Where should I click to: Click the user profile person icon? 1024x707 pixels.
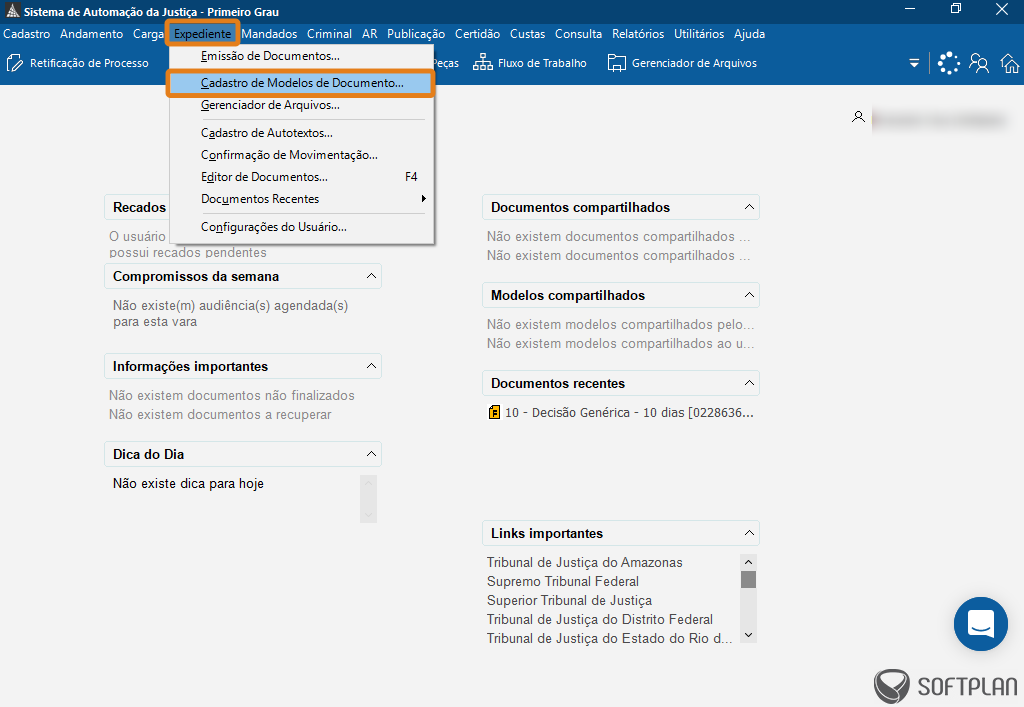[x=858, y=117]
